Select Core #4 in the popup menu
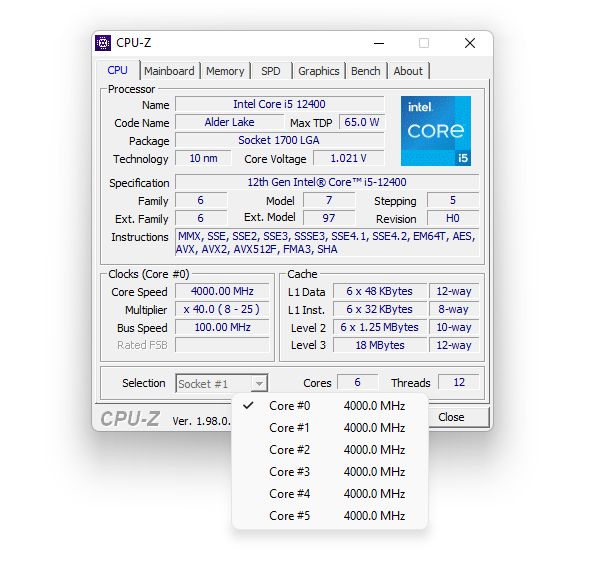The image size is (600, 570). click(x=329, y=494)
